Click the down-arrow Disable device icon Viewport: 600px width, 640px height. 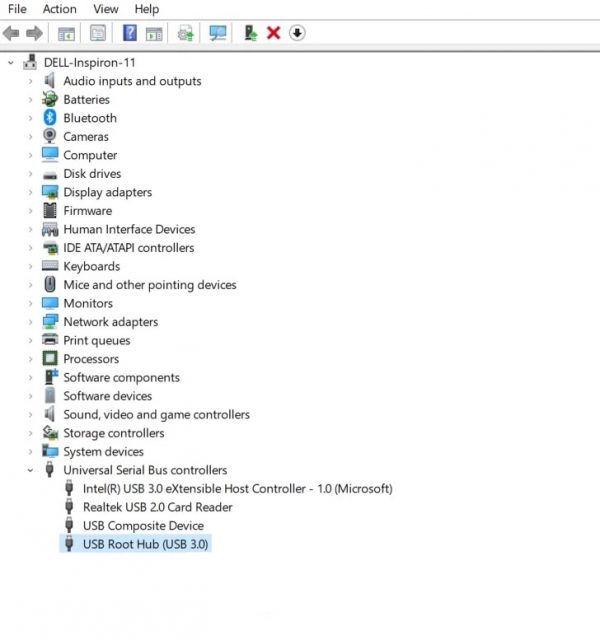coord(297,33)
